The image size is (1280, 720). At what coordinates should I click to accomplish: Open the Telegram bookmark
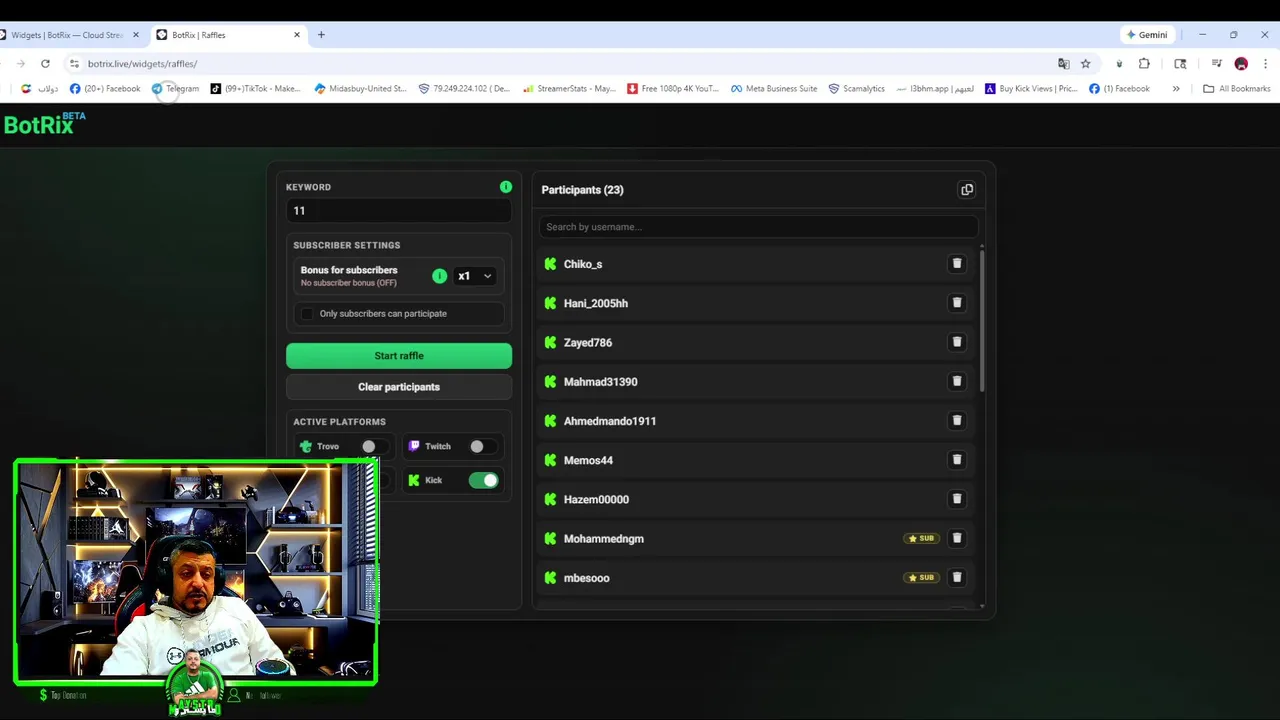(175, 88)
